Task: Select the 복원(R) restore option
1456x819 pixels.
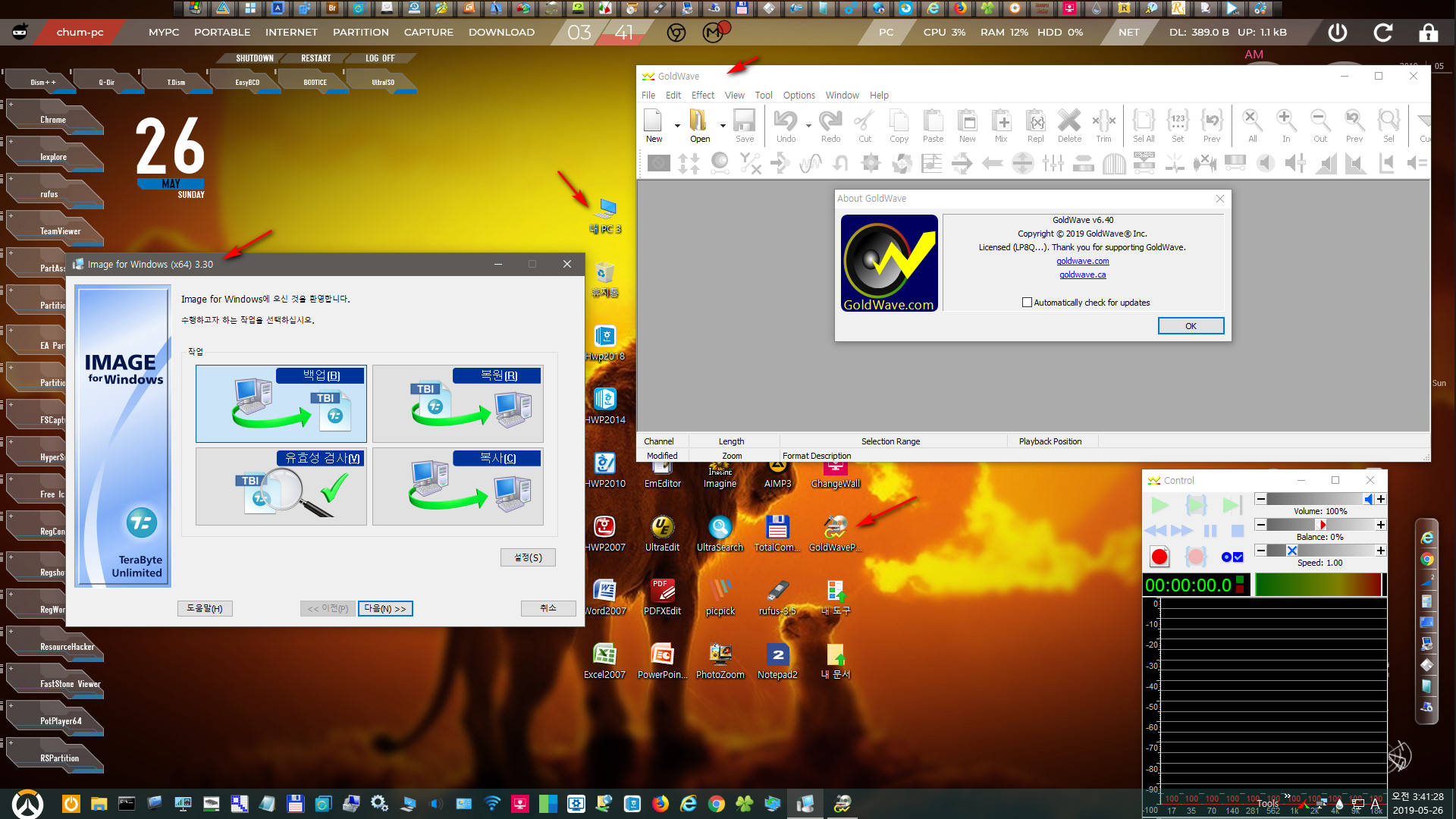Action: [x=457, y=403]
